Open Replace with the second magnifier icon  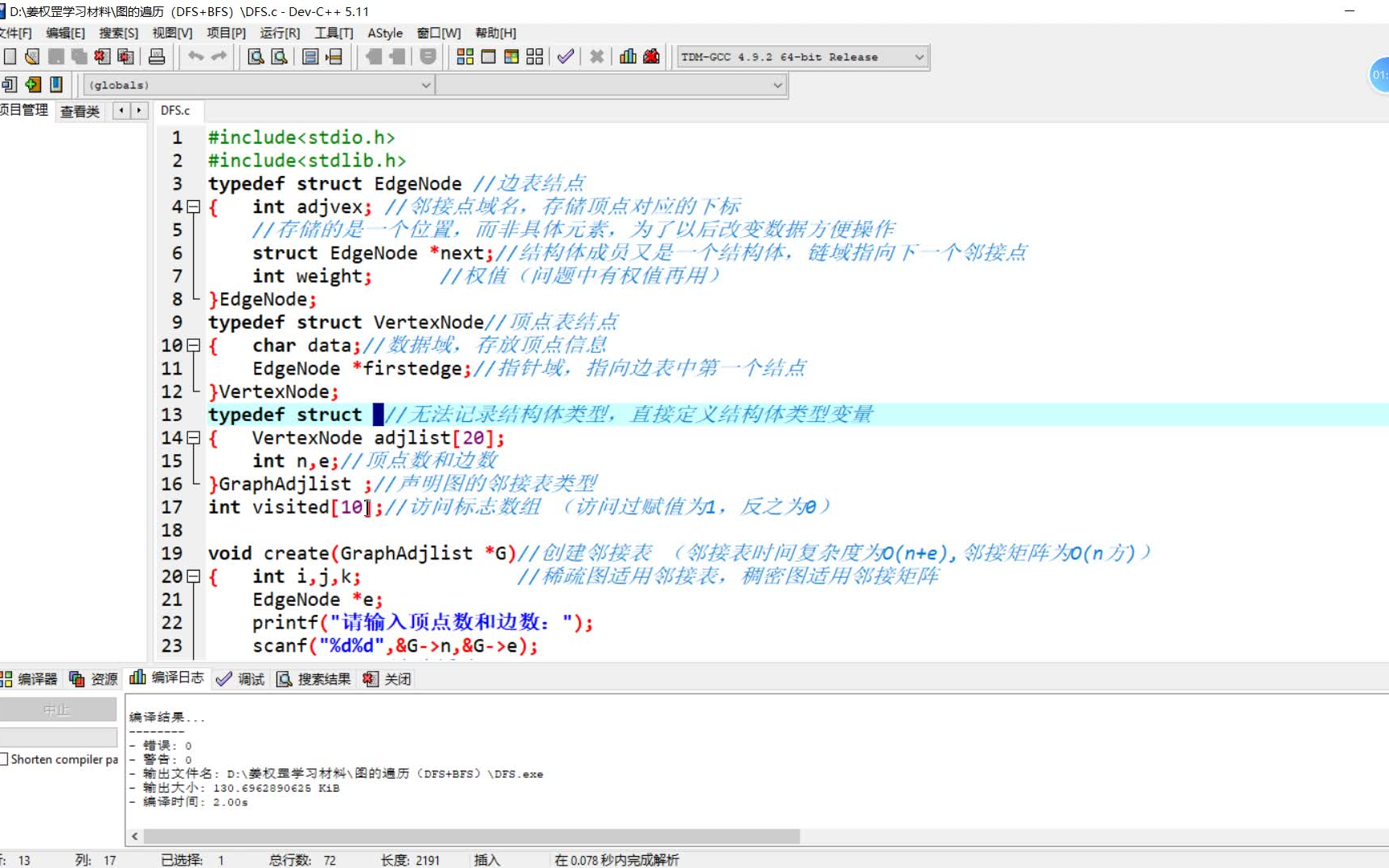click(279, 56)
